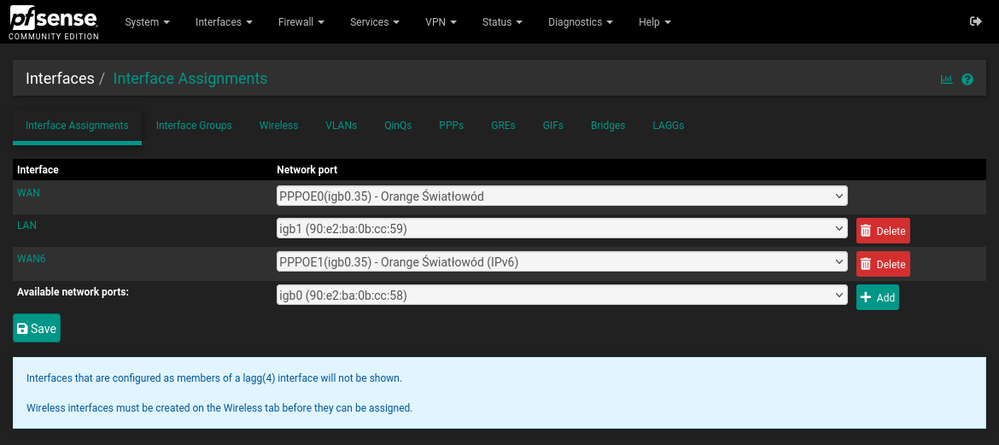Delete the LAN interface assignment

click(x=883, y=231)
